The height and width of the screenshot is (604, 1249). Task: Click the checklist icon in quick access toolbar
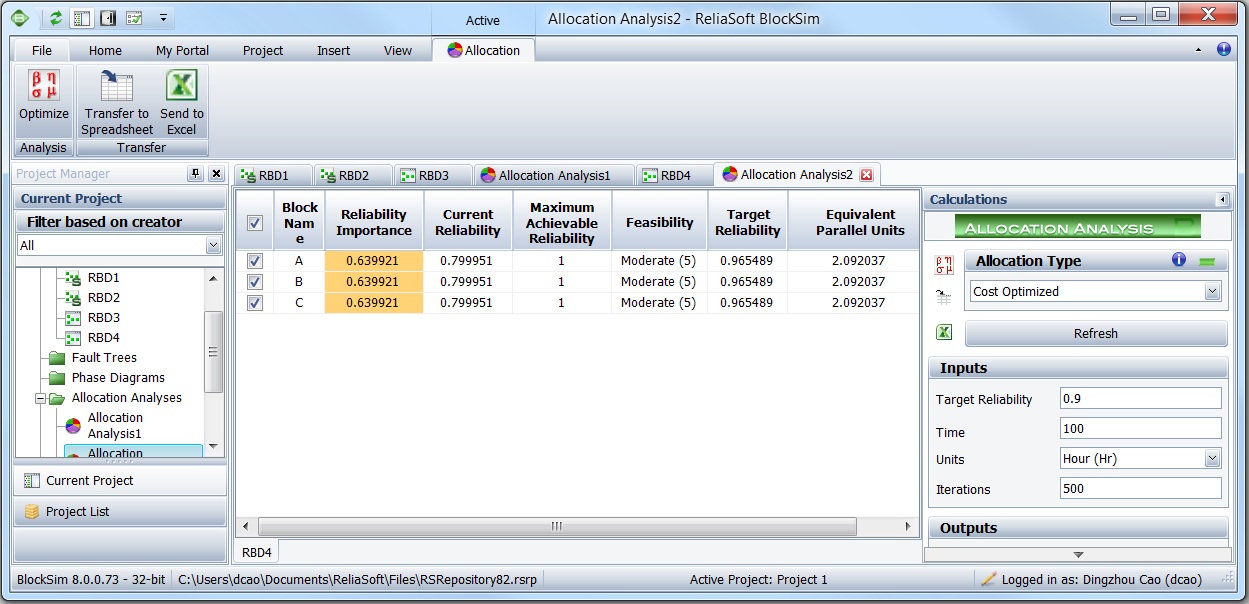134,18
